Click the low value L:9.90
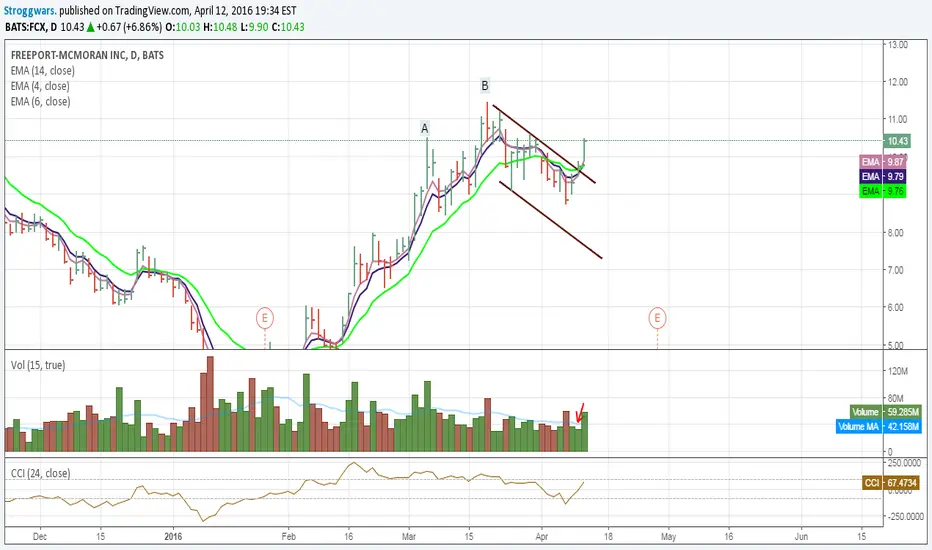Viewport: 932px width, 550px height. [x=254, y=27]
